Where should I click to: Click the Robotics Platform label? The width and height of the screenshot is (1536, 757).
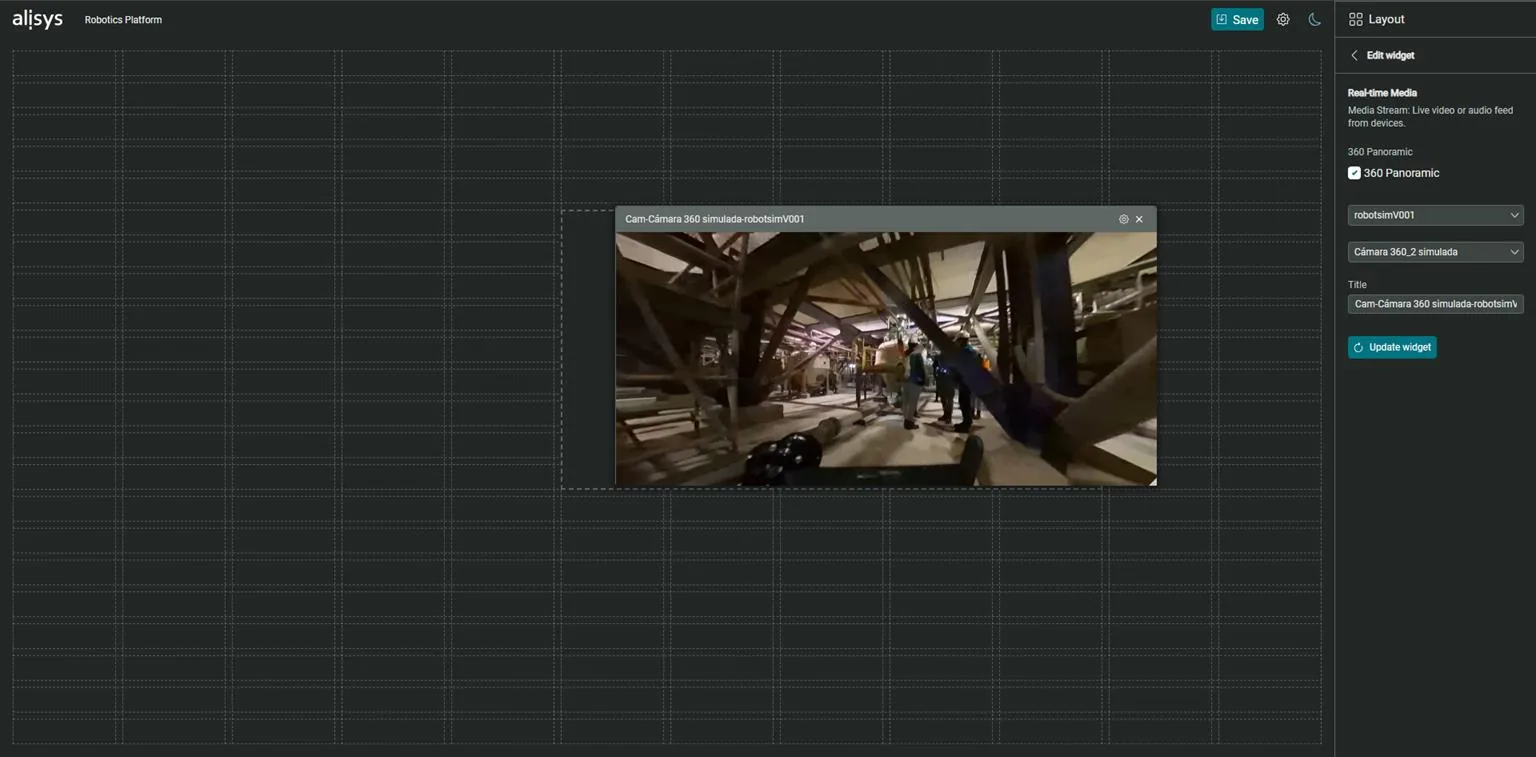[x=123, y=20]
